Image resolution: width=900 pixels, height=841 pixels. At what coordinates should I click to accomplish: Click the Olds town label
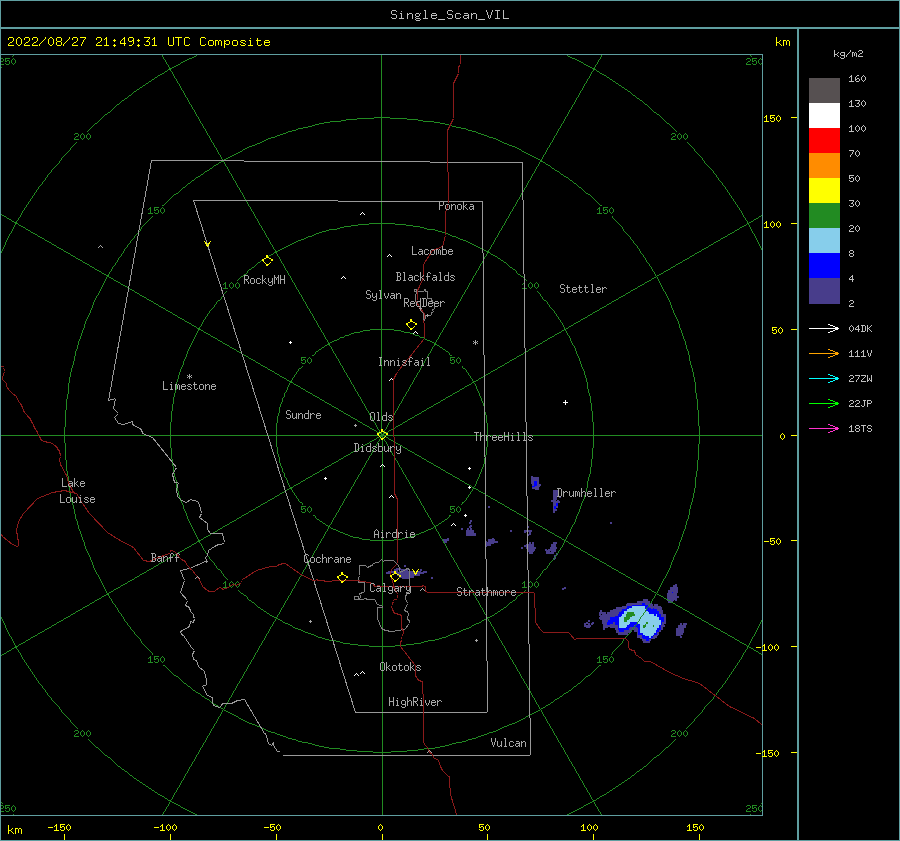[x=381, y=417]
